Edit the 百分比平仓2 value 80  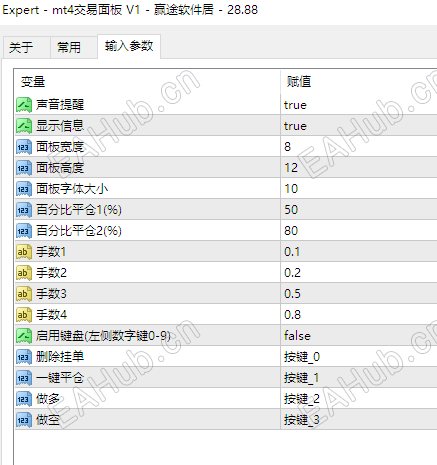pos(291,231)
